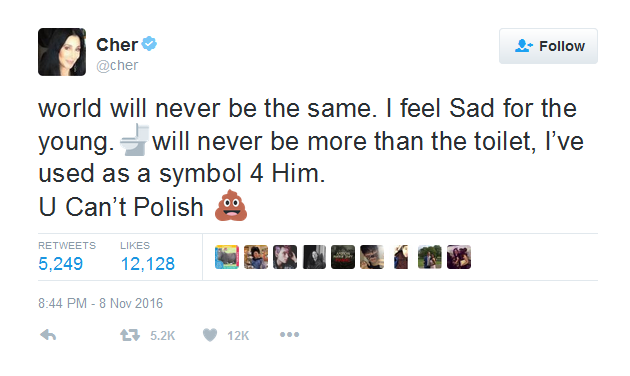
Task: View the 5,249 retweets list
Action: click(x=67, y=257)
